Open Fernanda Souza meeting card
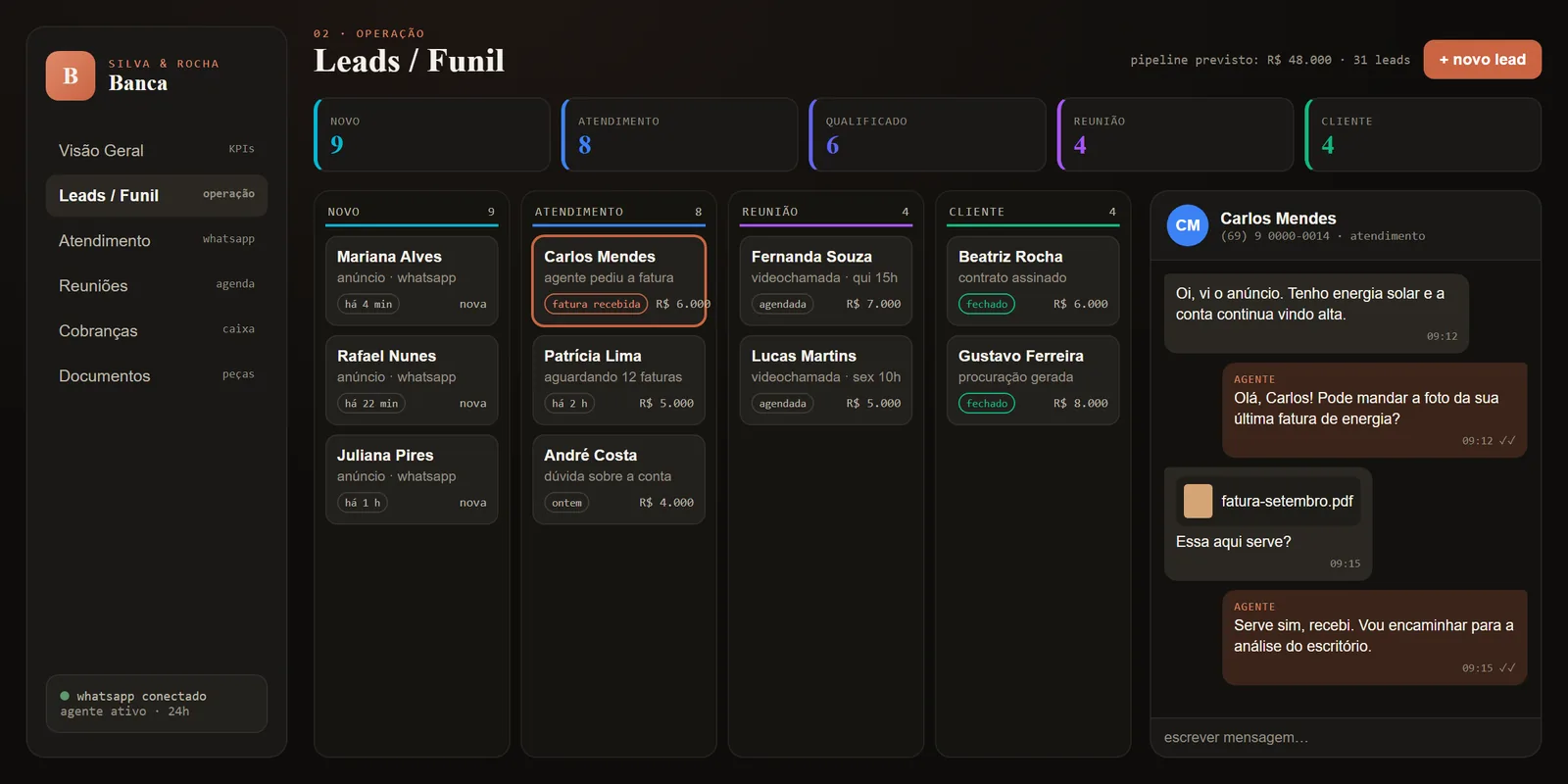 click(826, 281)
